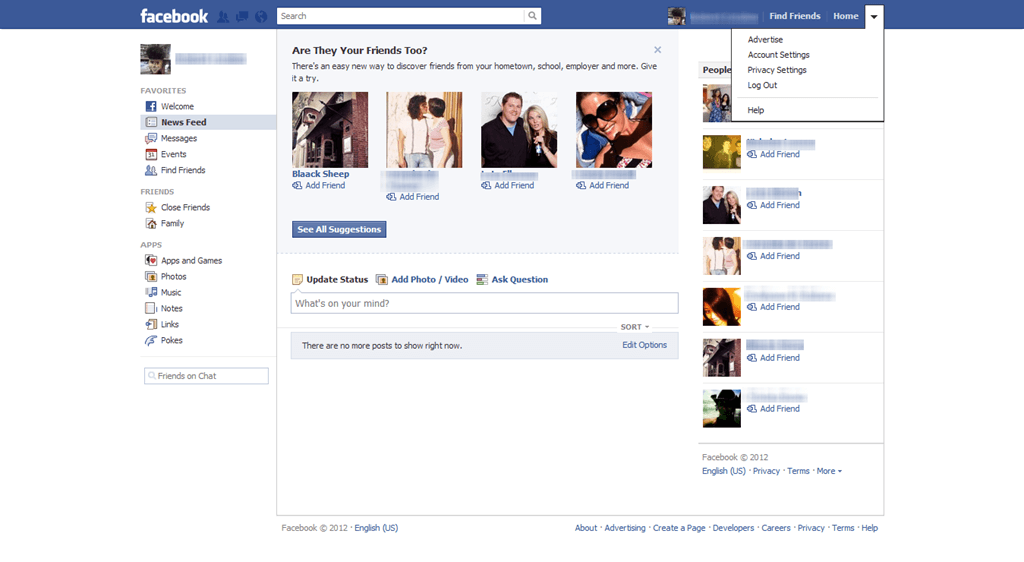
Task: Dismiss the Are They Your Friends Too box
Action: click(658, 50)
